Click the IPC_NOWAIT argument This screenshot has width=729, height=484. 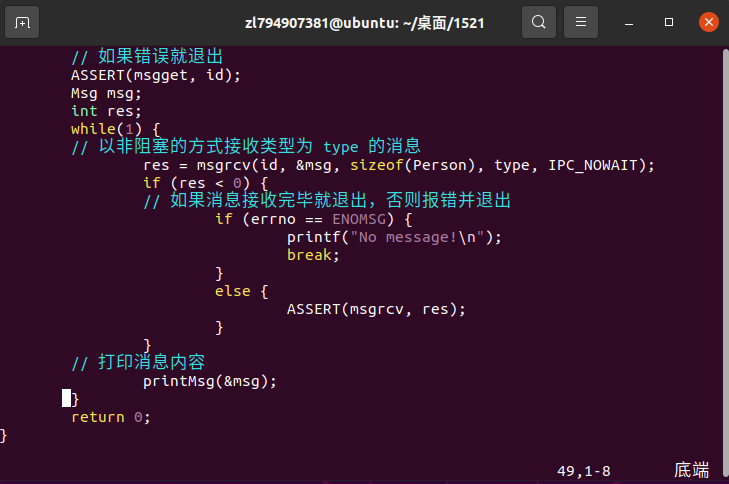592,165
